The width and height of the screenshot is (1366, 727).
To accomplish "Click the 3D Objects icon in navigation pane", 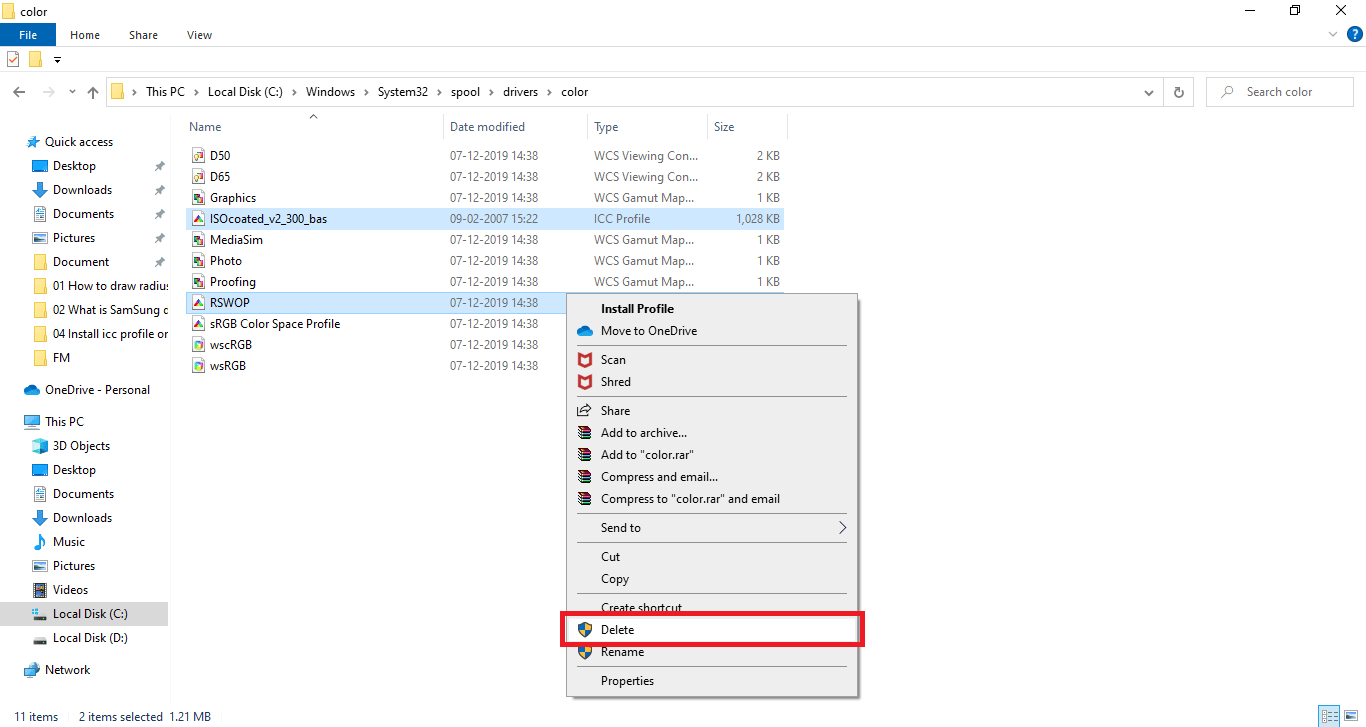I will click(40, 446).
